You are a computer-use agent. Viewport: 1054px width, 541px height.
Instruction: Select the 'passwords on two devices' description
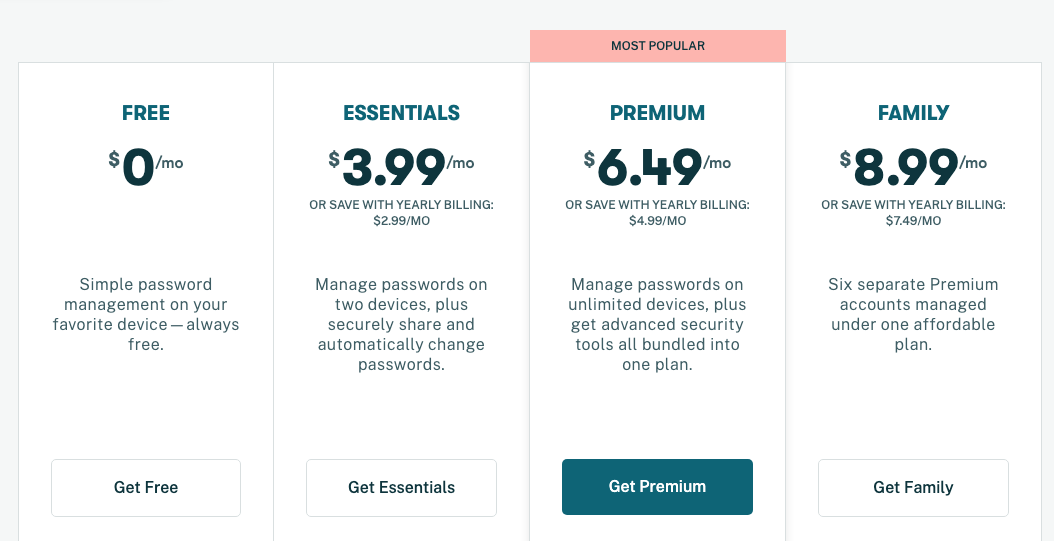pyautogui.click(x=401, y=324)
